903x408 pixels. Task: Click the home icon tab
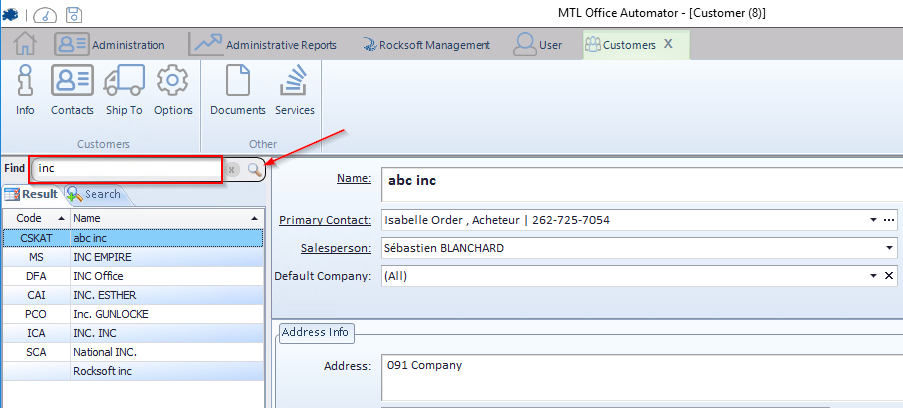(x=25, y=45)
